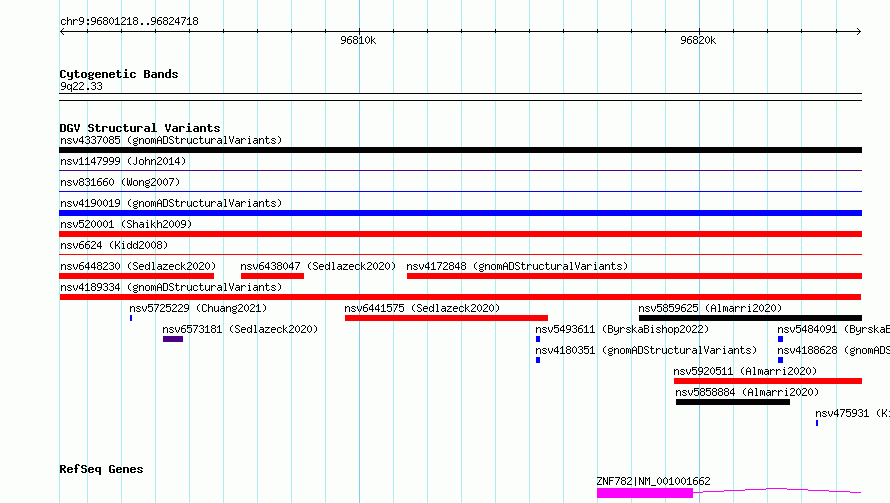Open variant nsv5859625 (Almarri2020) label
The height and width of the screenshot is (503, 890).
tap(710, 308)
